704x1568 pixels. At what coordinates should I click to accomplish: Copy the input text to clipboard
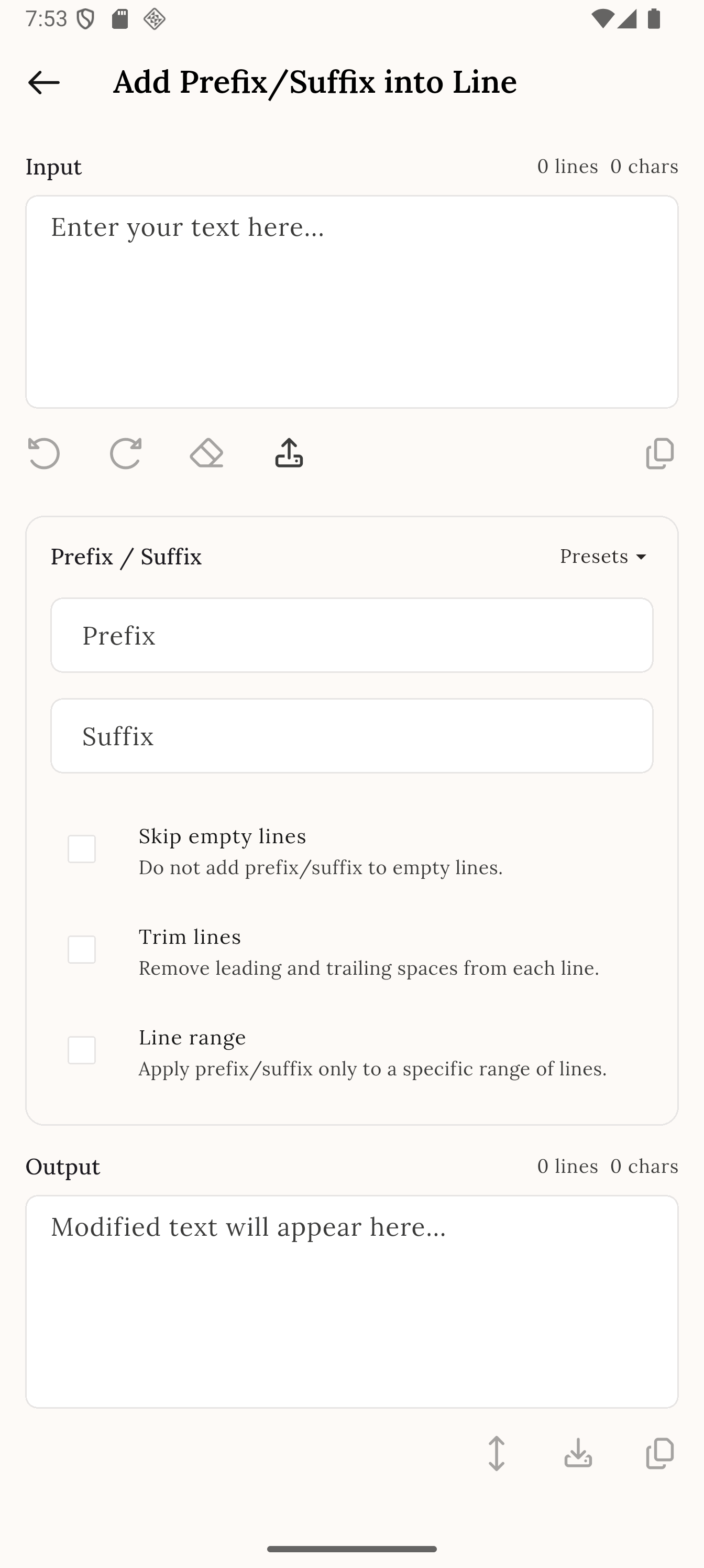click(659, 453)
